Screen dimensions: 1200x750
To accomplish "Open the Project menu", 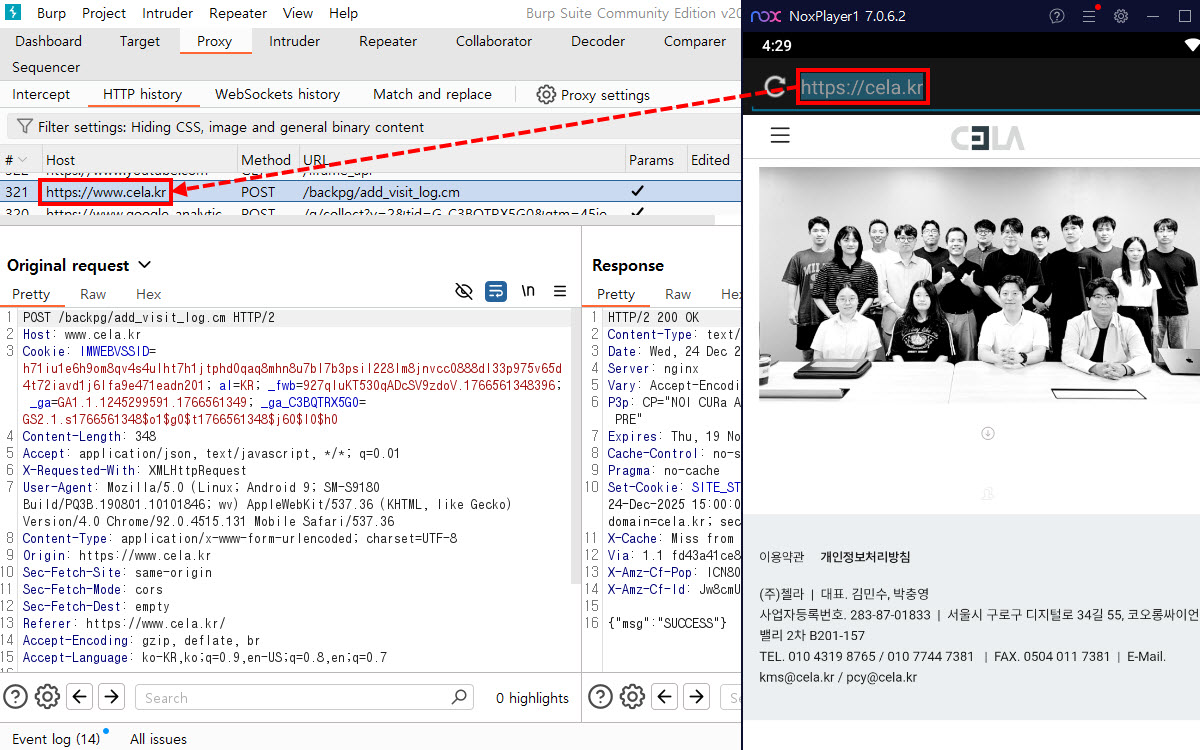I will click(104, 14).
